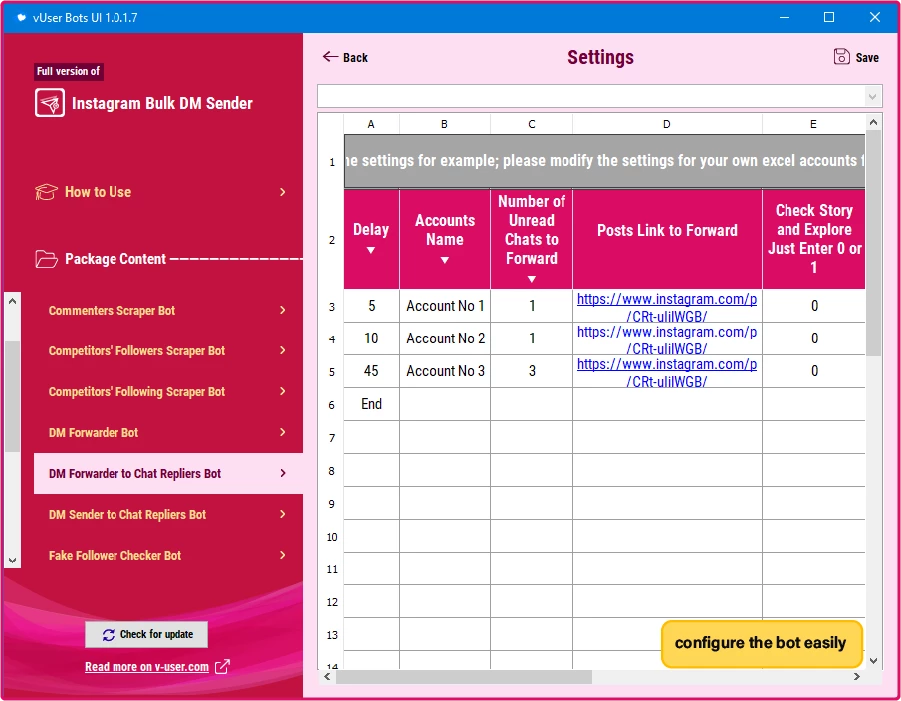Select unread chats value 3 cell

(x=532, y=371)
